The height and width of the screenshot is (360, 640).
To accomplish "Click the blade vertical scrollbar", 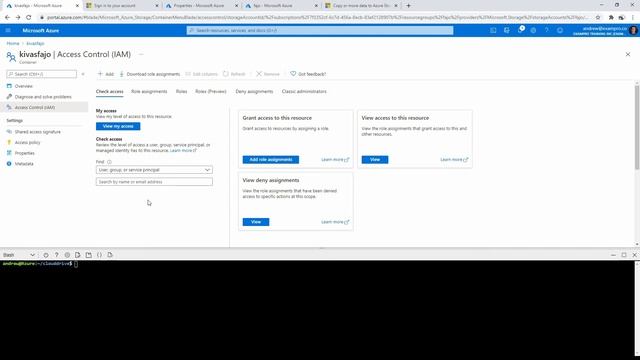I will pos(637,128).
